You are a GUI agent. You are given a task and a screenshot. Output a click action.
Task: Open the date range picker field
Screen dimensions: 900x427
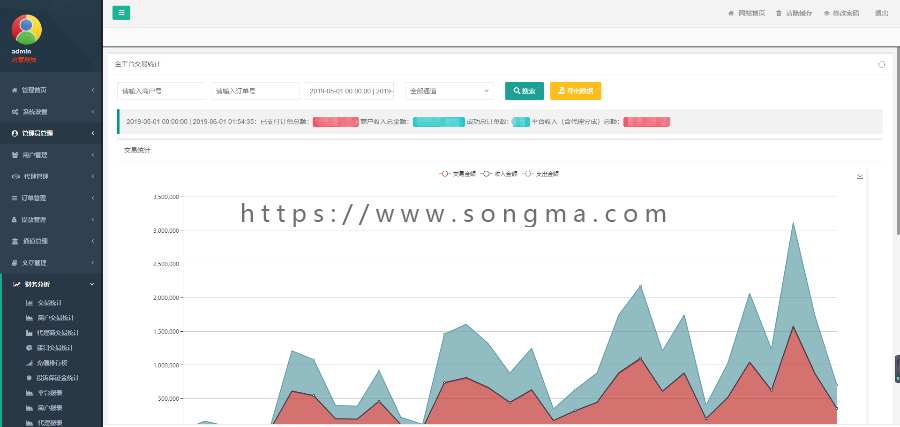[x=349, y=91]
